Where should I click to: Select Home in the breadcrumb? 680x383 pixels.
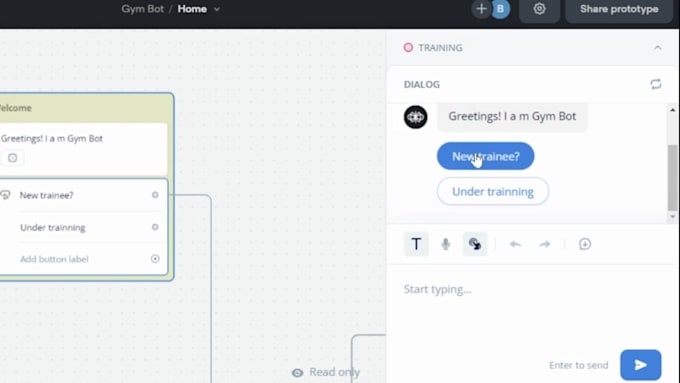[192, 9]
